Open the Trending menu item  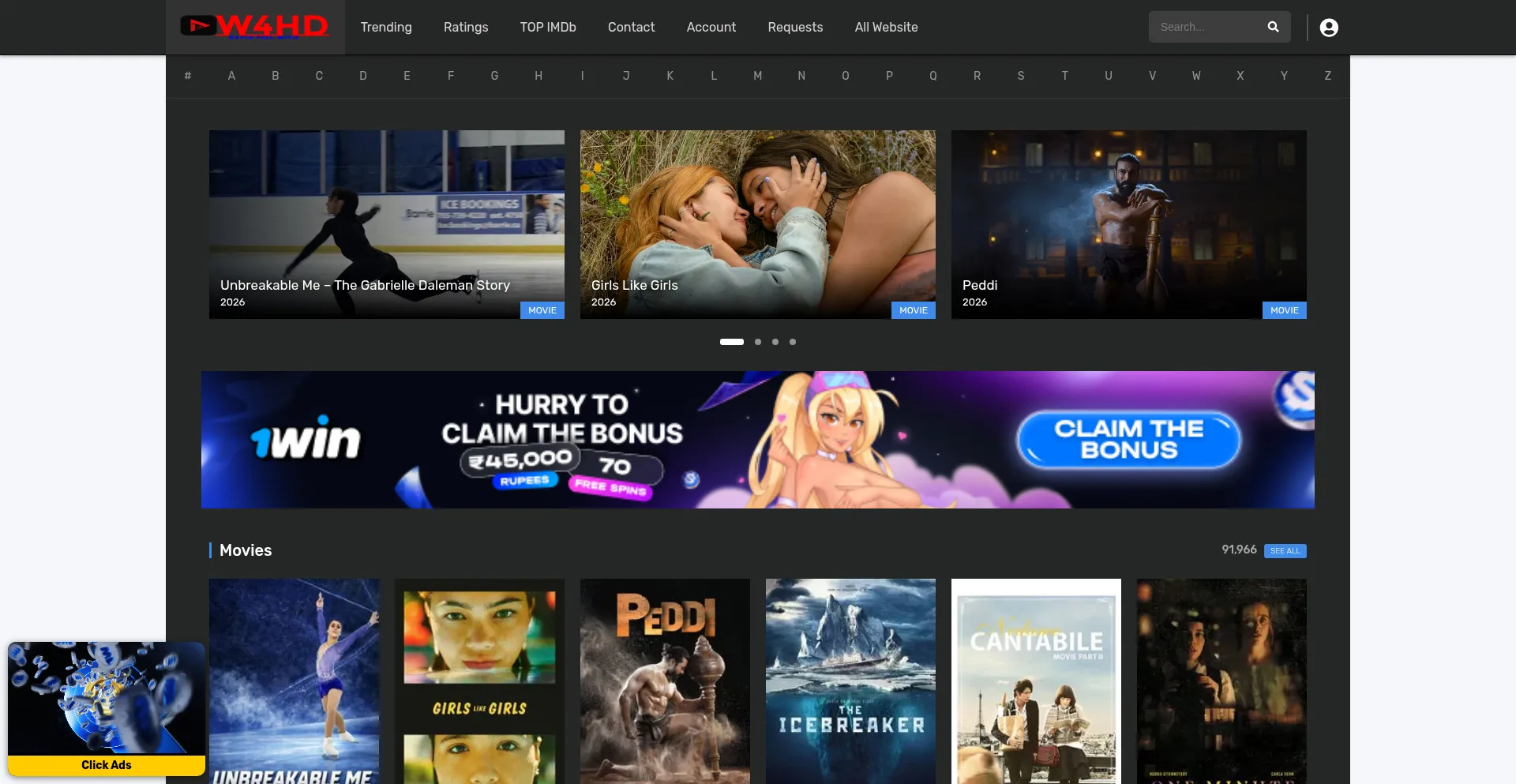point(386,27)
